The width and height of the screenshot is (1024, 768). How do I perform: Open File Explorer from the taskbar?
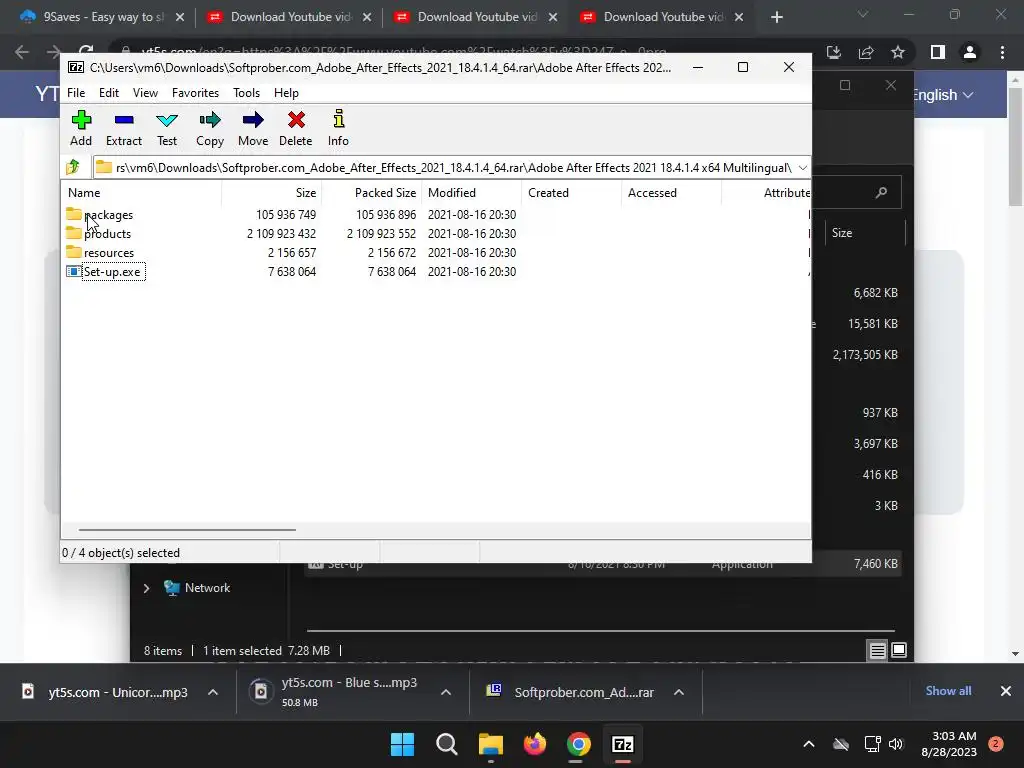pyautogui.click(x=490, y=744)
